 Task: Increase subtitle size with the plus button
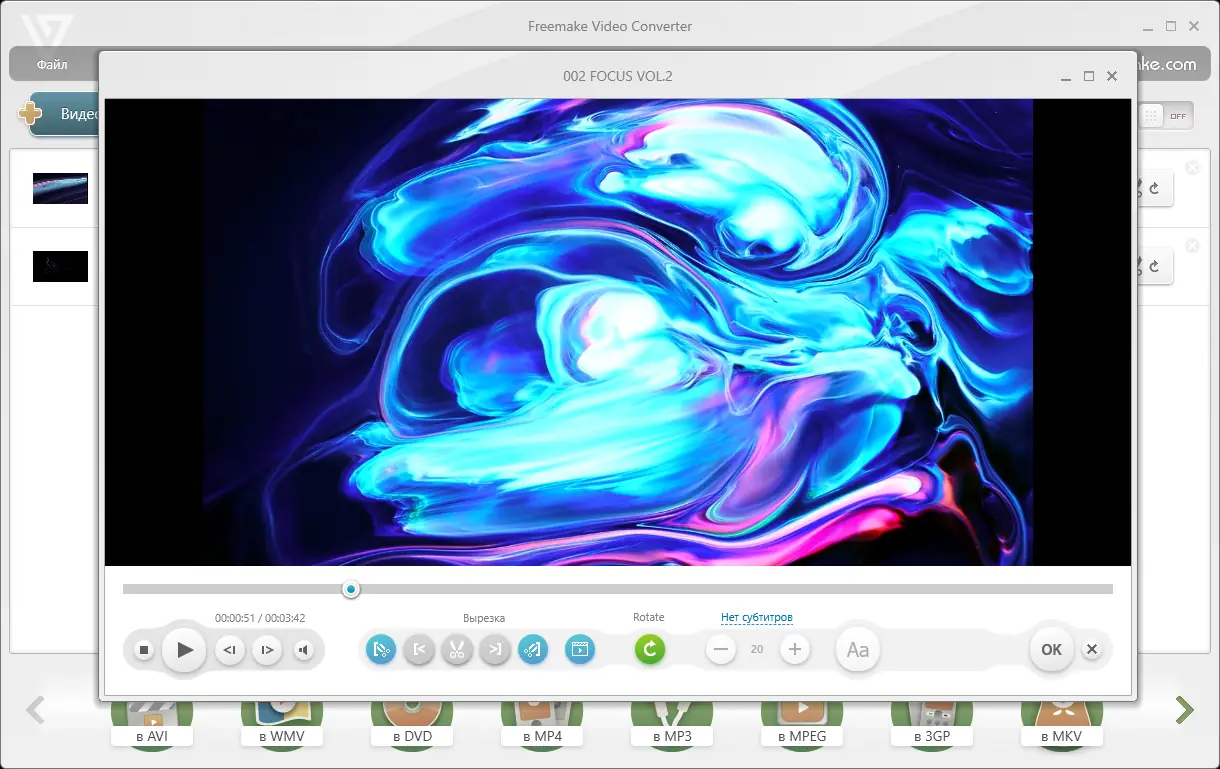pyautogui.click(x=795, y=650)
